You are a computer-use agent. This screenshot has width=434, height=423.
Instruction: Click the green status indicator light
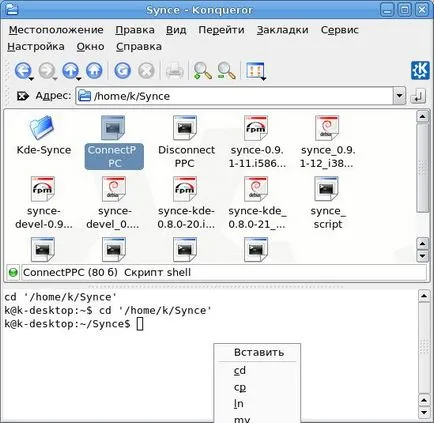(x=13, y=273)
